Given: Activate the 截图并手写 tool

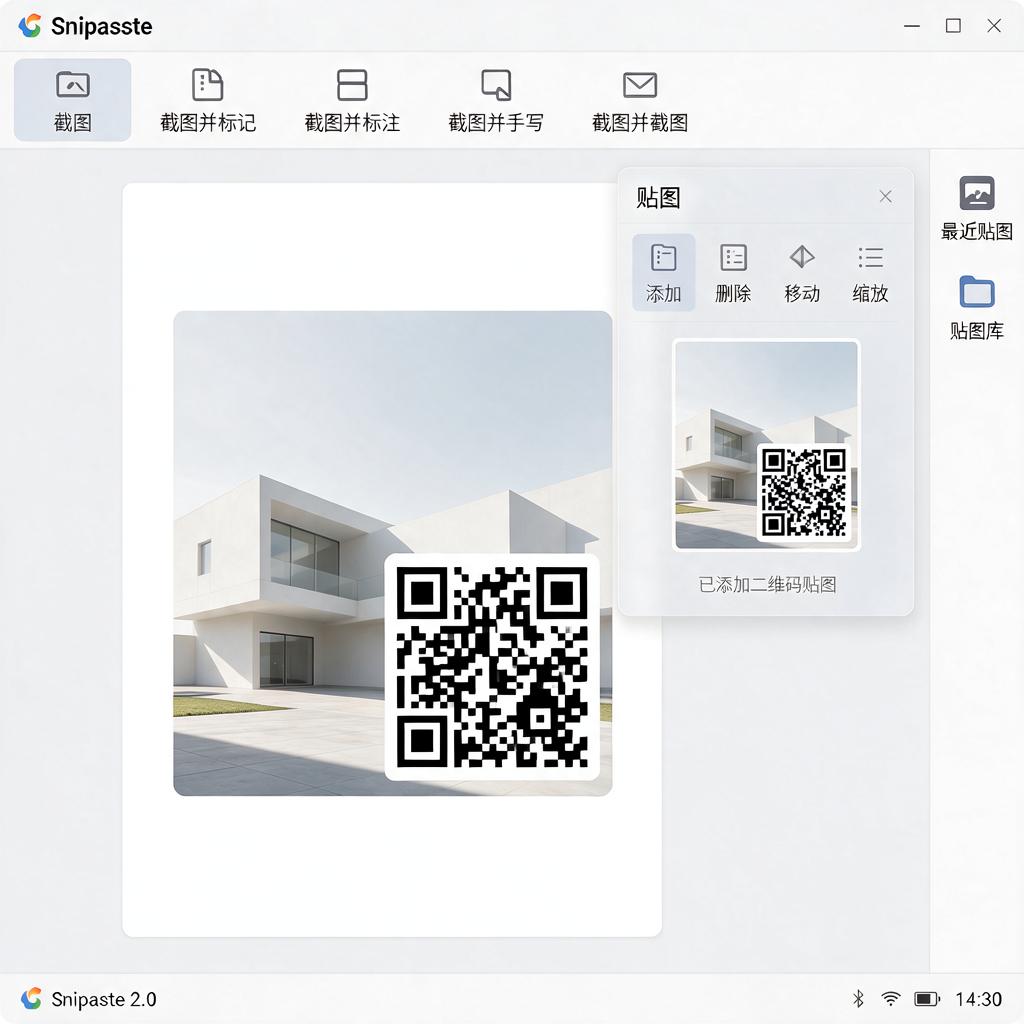Looking at the screenshot, I should [x=496, y=100].
